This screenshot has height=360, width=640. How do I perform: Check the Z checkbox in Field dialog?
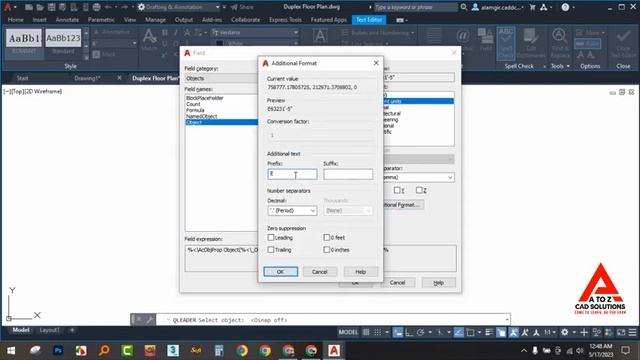coord(419,190)
